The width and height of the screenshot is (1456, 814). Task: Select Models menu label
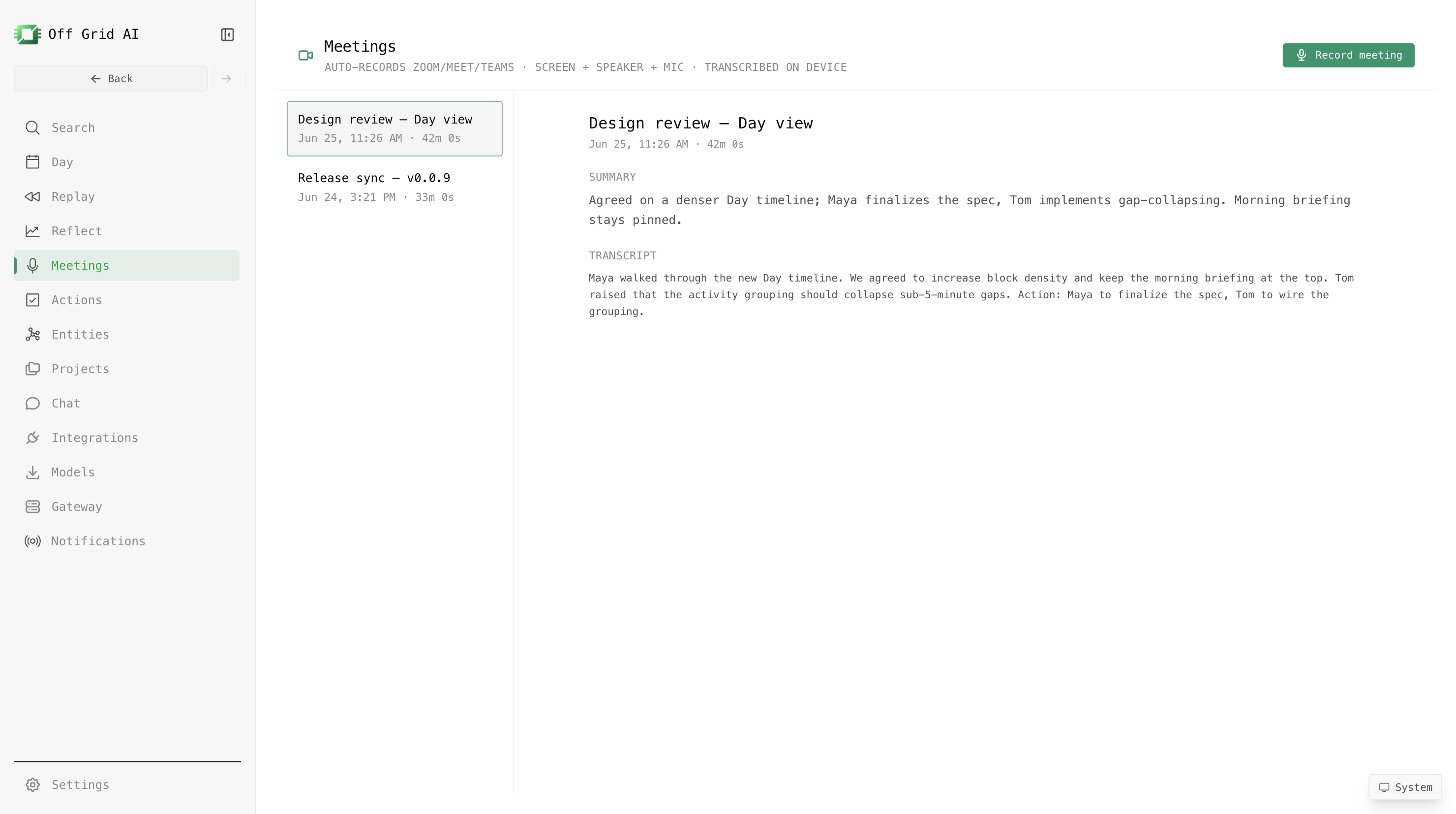tap(73, 472)
